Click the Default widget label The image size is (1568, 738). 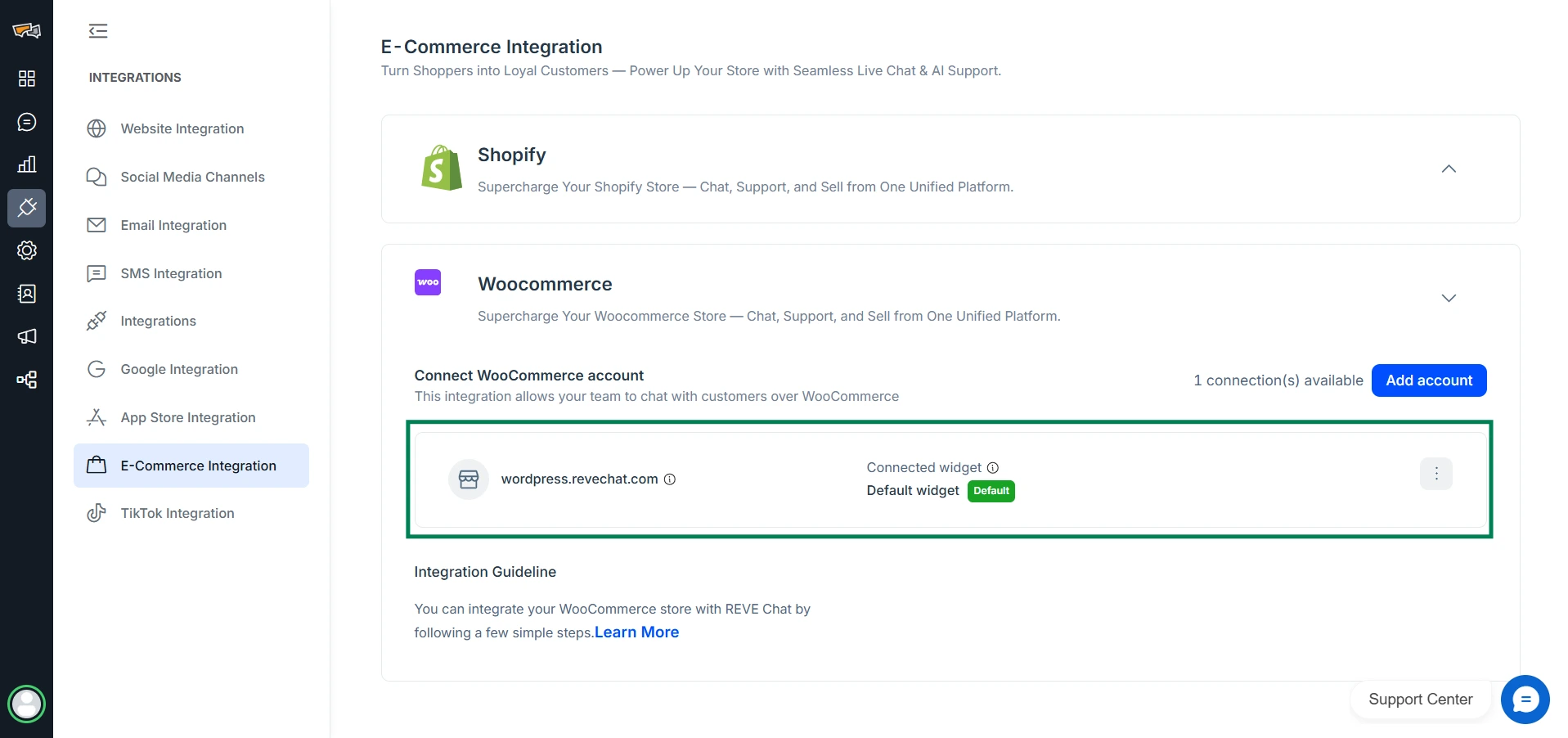click(913, 491)
